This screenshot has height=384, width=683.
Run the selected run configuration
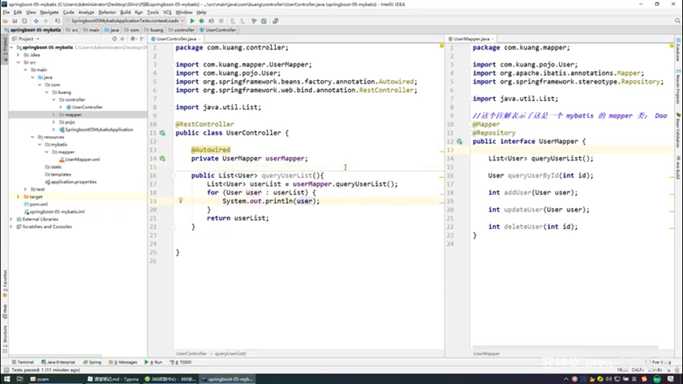pos(192,21)
